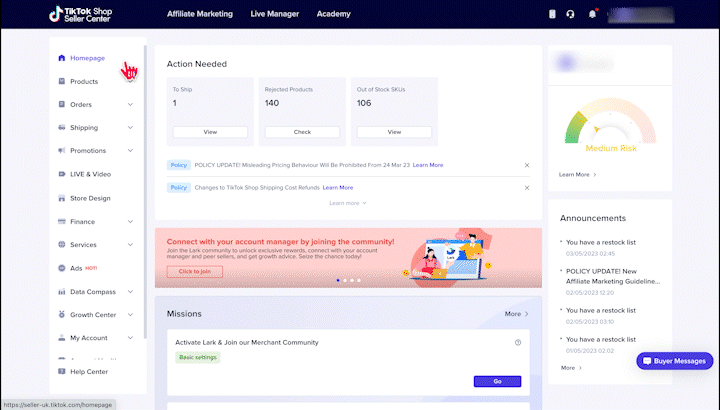Click the Homepage house icon in sidebar
Viewport: 720px width, 410px height.
click(62, 58)
